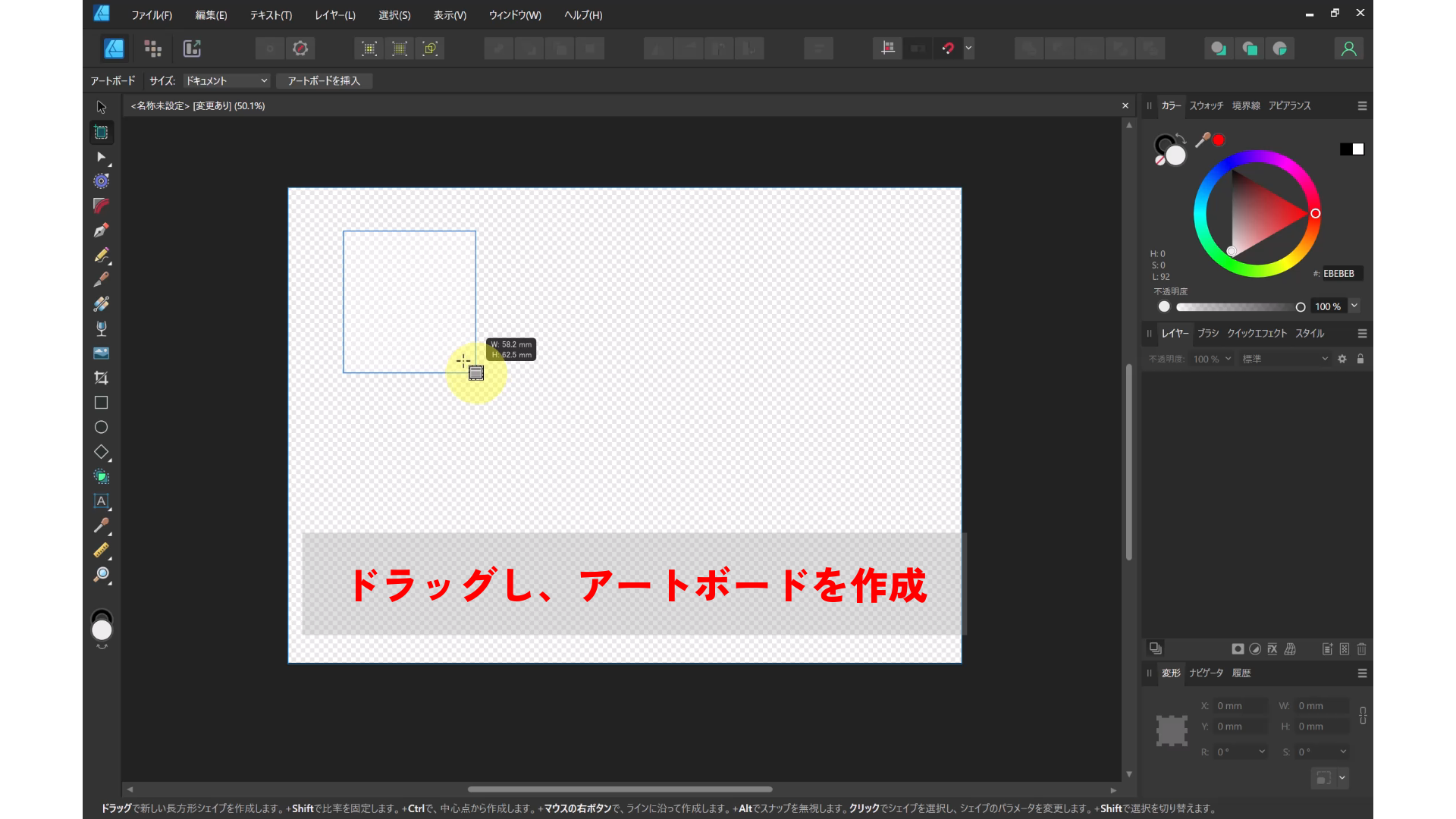The height and width of the screenshot is (819, 1456).
Task: Select the Color Picker tool
Action: [x=101, y=526]
